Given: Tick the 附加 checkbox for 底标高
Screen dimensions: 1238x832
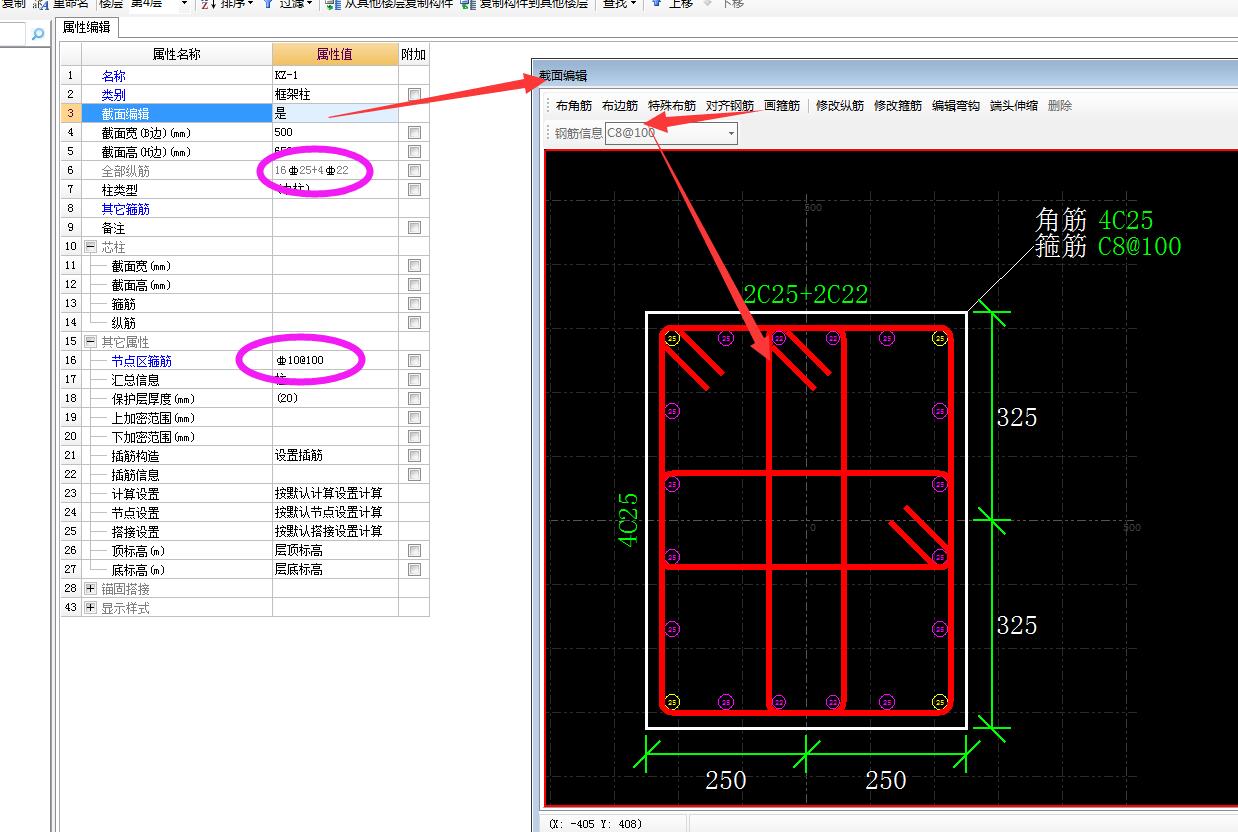Looking at the screenshot, I should [x=414, y=569].
